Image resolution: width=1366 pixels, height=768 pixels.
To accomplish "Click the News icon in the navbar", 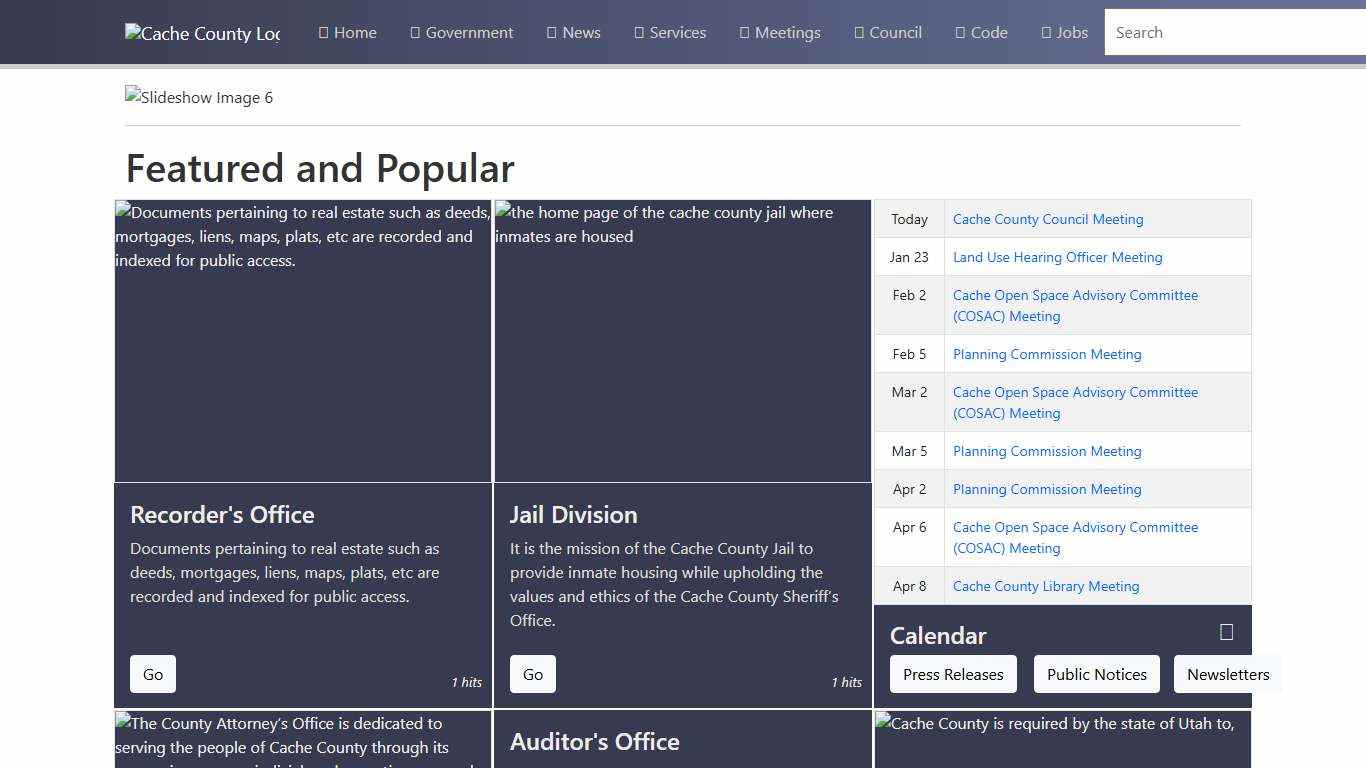I will click(549, 32).
